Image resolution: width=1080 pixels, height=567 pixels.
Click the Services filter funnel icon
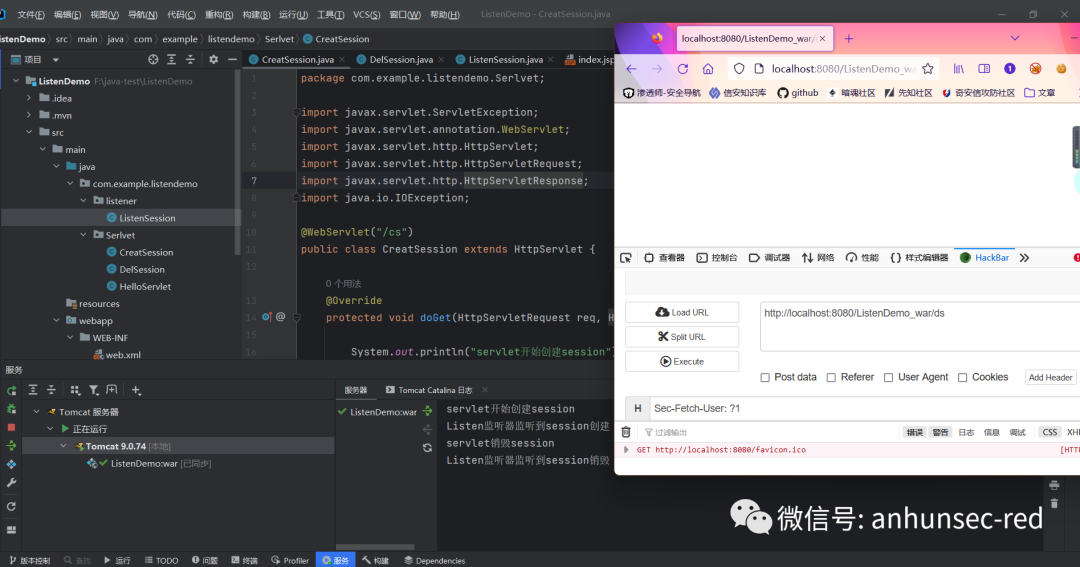tap(94, 390)
